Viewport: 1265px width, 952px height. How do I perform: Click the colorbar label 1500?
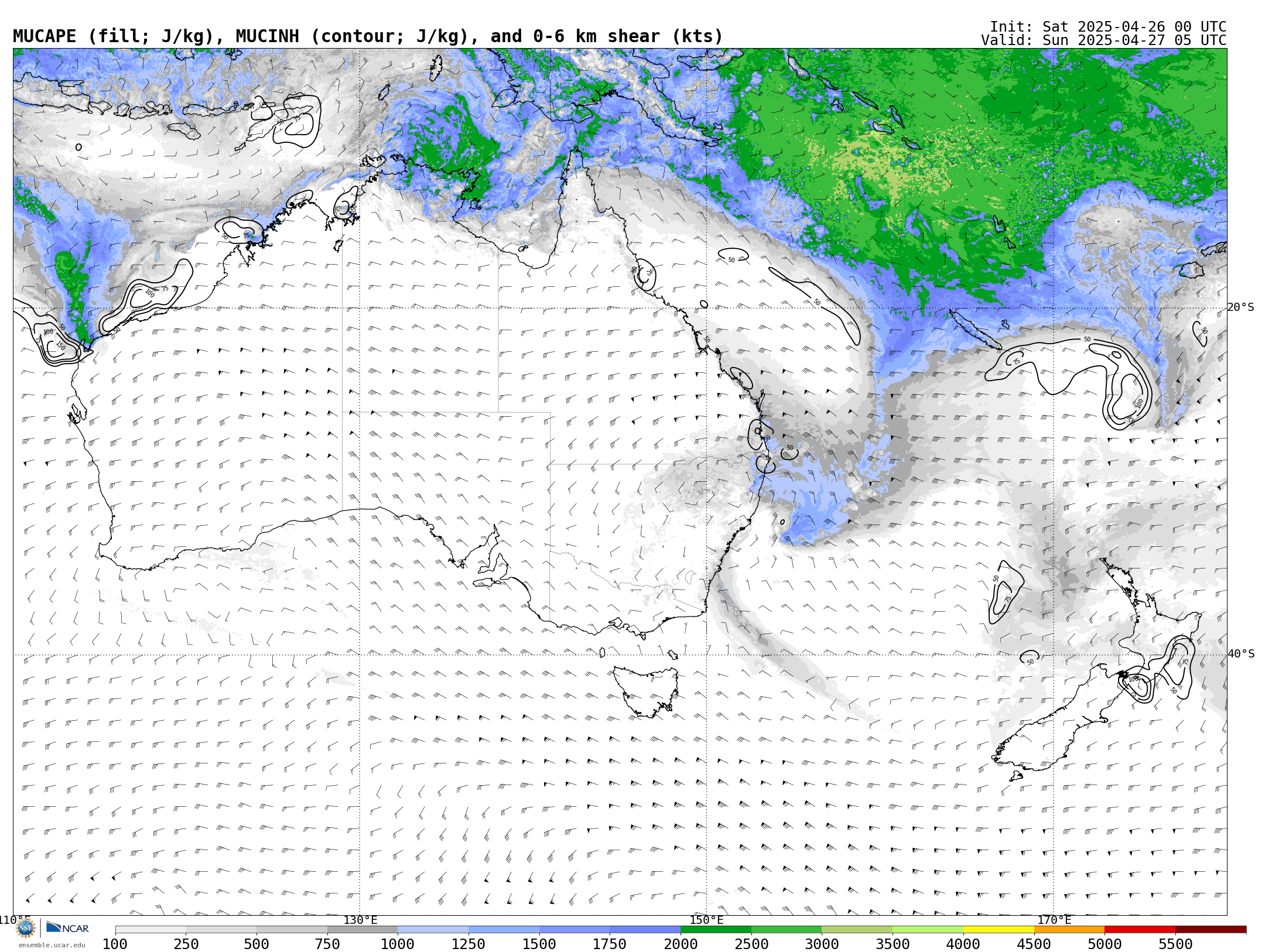coord(539,944)
